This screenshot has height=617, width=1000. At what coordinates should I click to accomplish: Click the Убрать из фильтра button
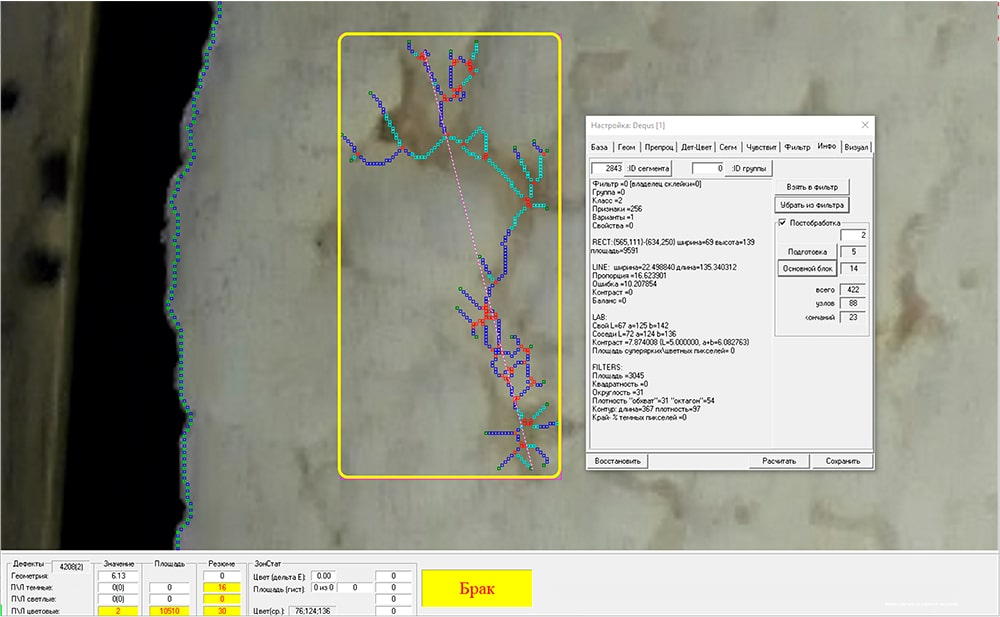(x=811, y=205)
